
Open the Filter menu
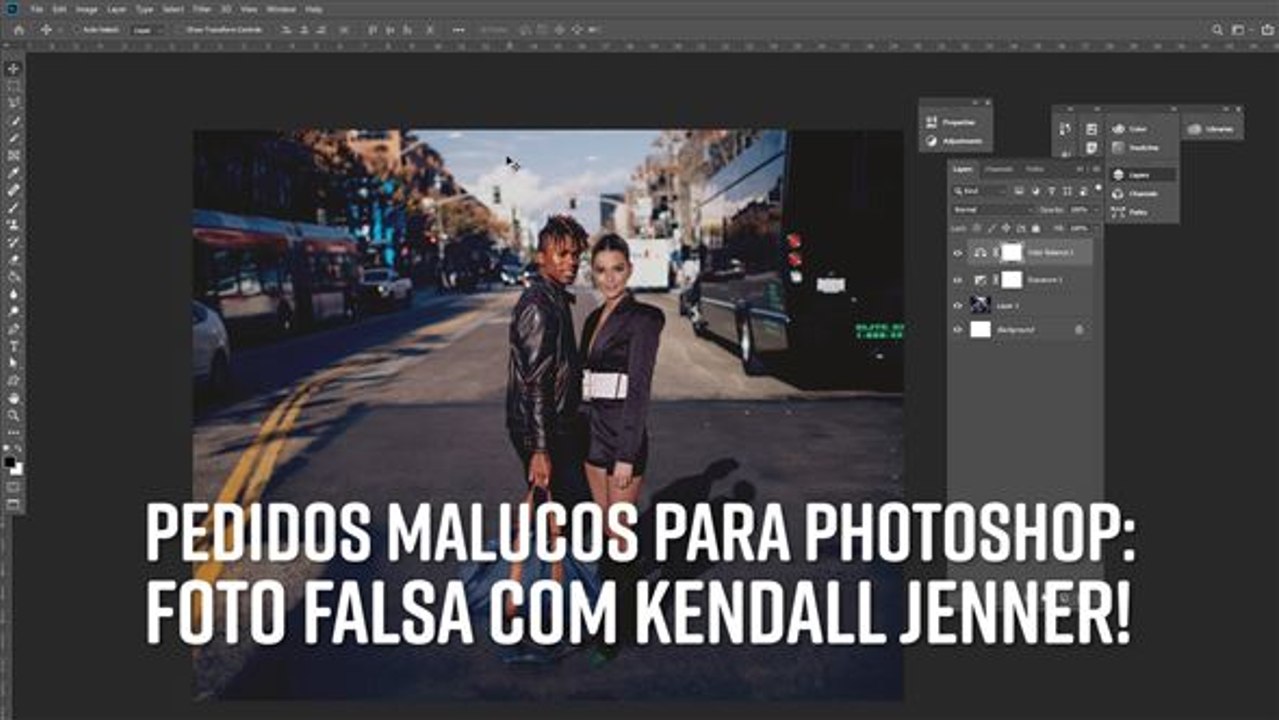[x=201, y=9]
